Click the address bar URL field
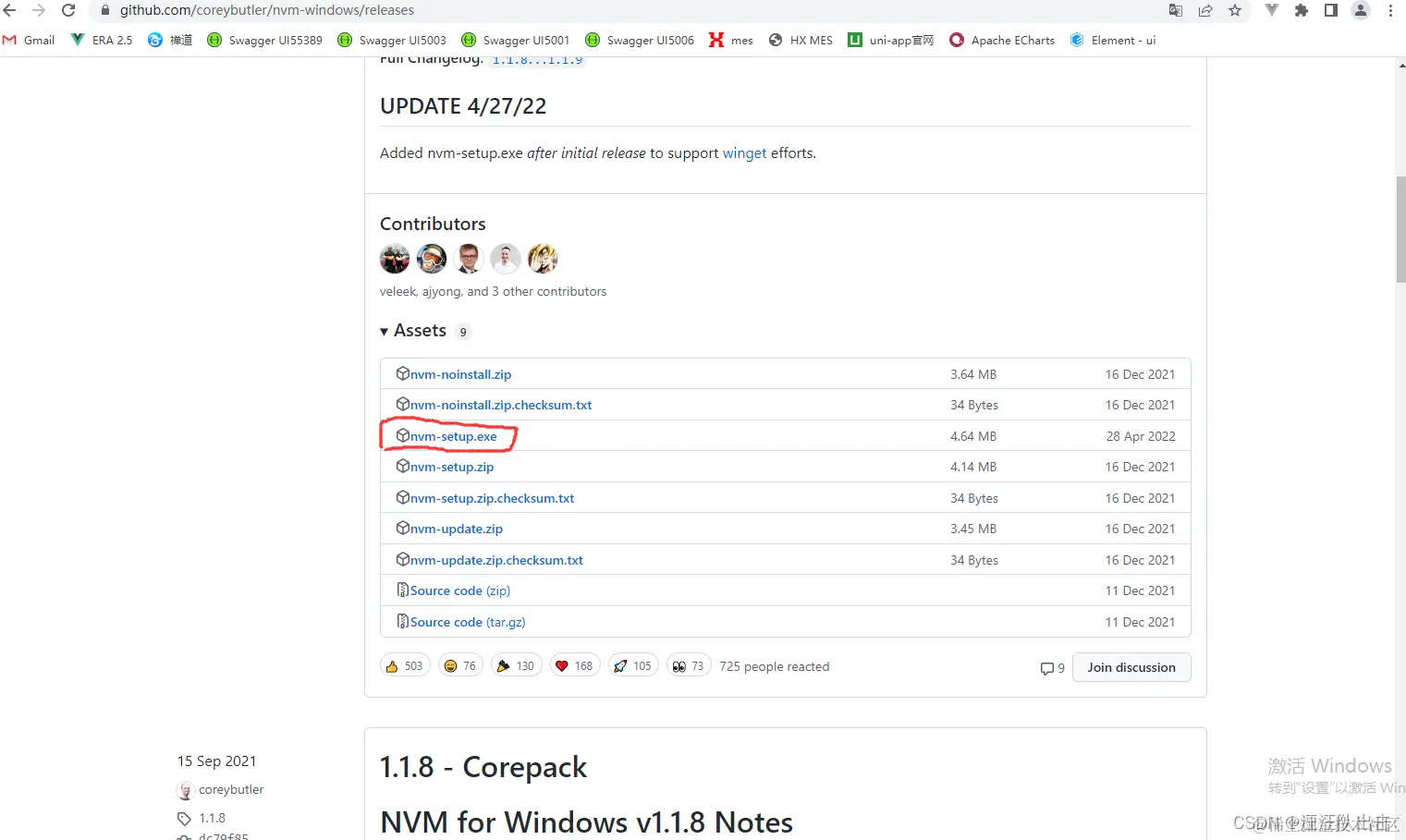Screen dimensions: 1406x840 629,10
